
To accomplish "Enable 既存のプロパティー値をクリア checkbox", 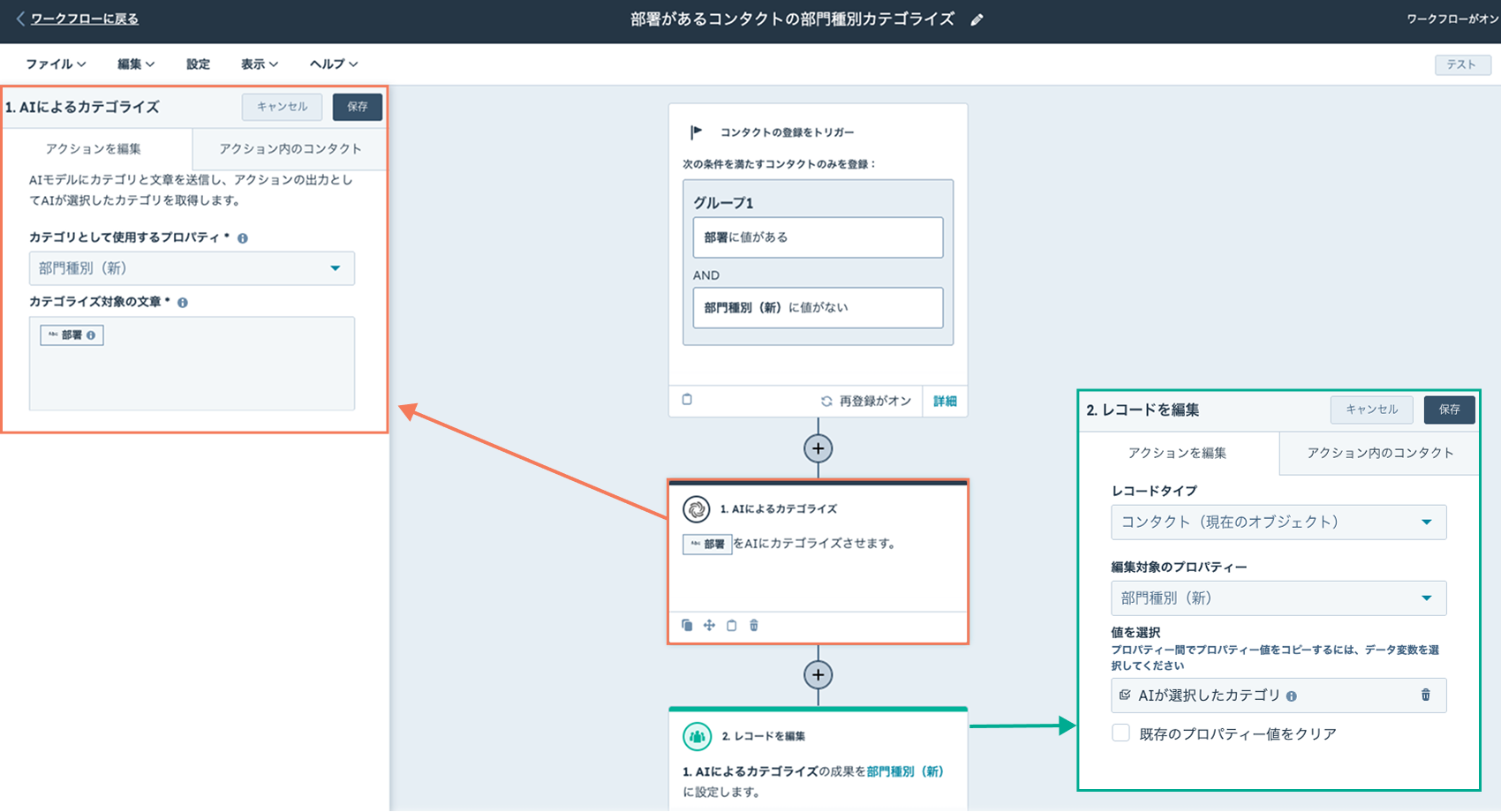I will [x=1121, y=733].
